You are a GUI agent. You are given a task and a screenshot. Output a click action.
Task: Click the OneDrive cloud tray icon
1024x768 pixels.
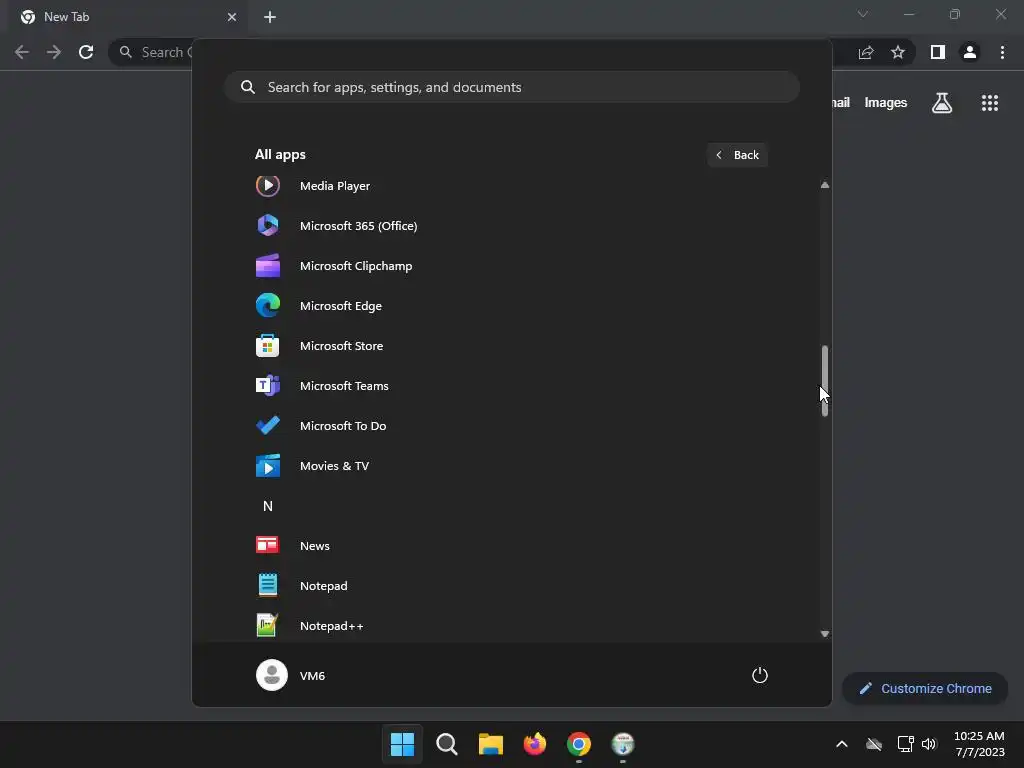tap(874, 744)
